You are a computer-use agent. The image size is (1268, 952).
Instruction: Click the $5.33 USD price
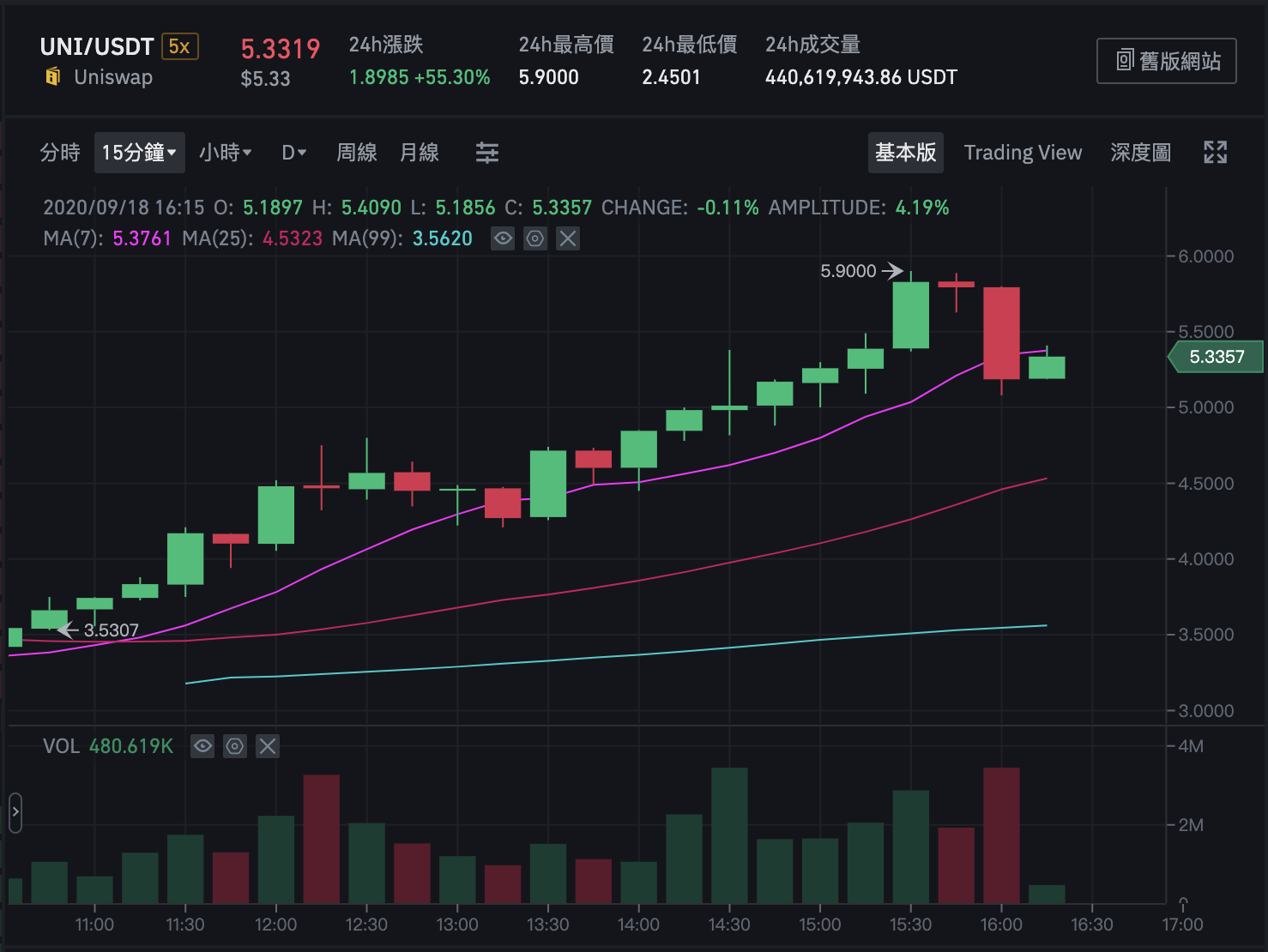click(266, 79)
